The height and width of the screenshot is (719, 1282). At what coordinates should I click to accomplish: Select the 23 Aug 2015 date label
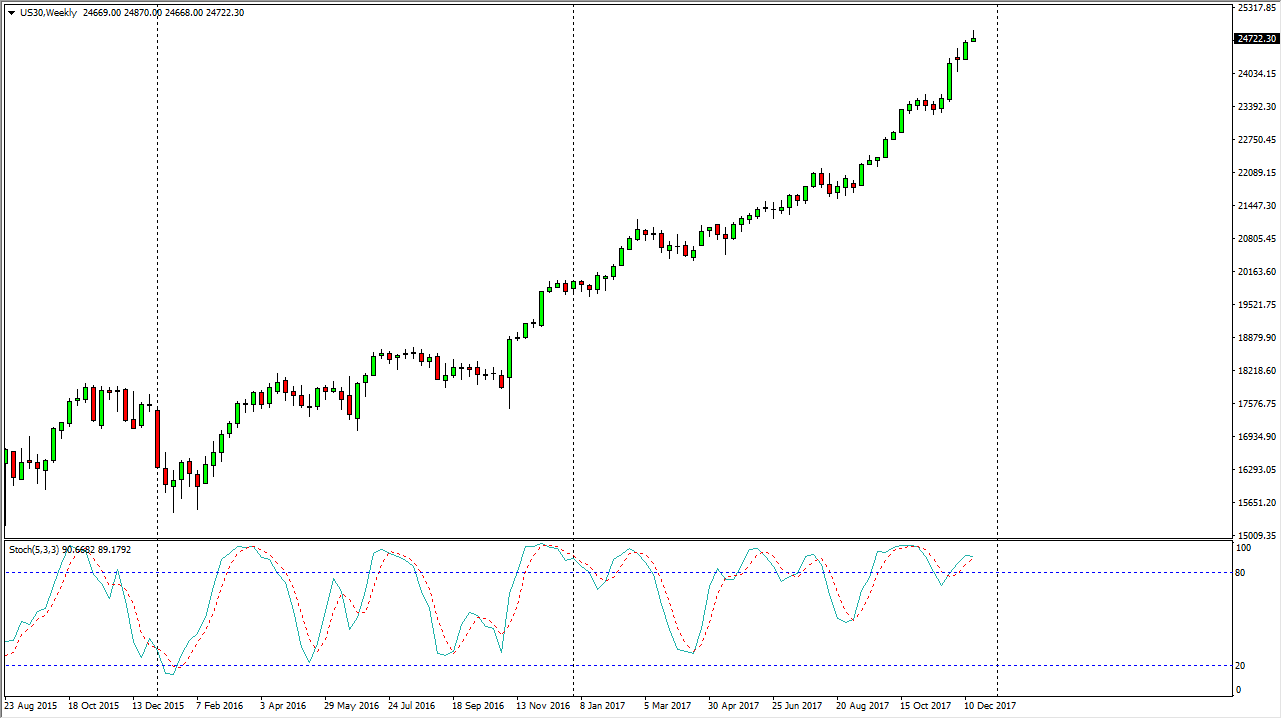[29, 705]
